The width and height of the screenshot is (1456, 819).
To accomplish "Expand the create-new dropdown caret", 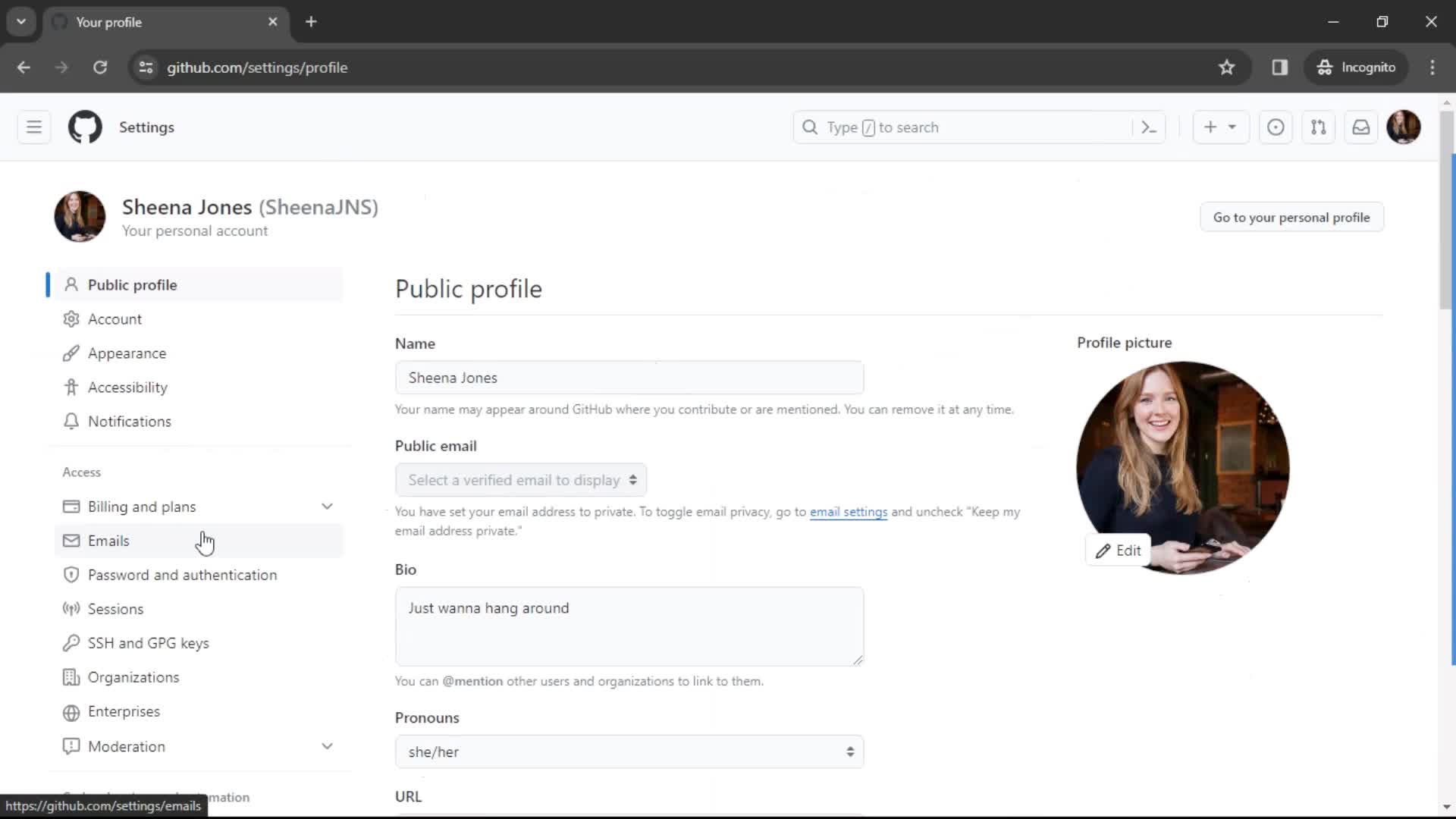I will [x=1232, y=127].
